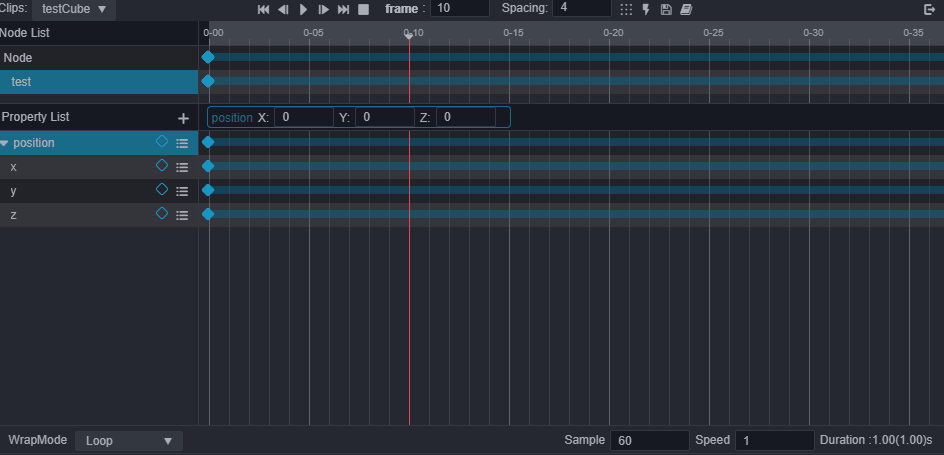Open the testCube clips dropdown
This screenshot has height=455, width=944.
[x=74, y=9]
